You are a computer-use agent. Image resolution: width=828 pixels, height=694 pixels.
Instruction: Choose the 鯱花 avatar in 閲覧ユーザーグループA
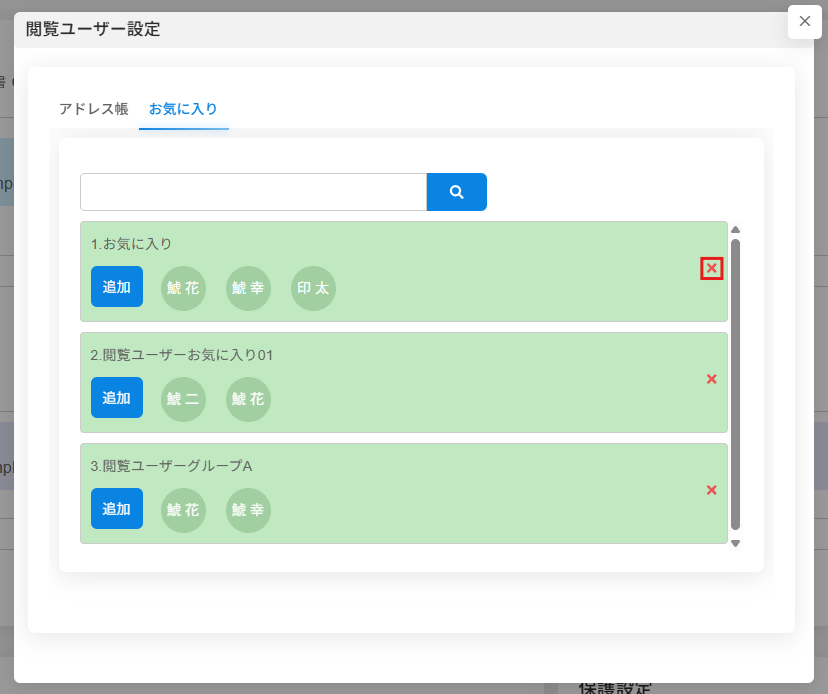pyautogui.click(x=183, y=510)
